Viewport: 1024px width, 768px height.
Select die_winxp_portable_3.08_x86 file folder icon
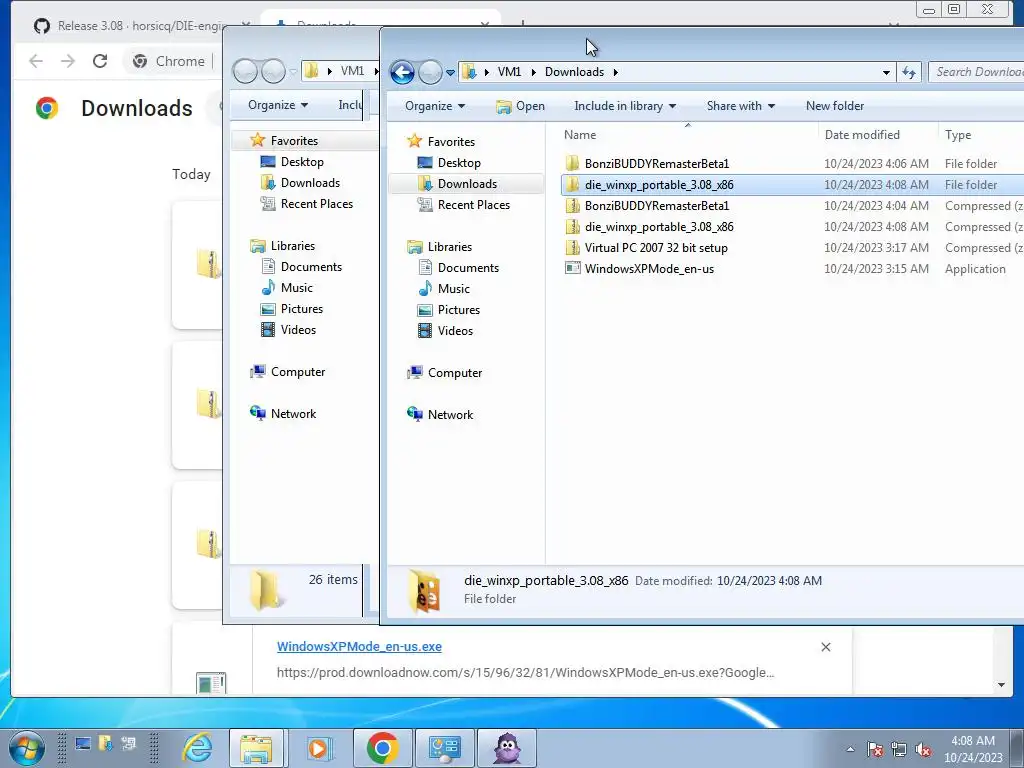(572, 185)
